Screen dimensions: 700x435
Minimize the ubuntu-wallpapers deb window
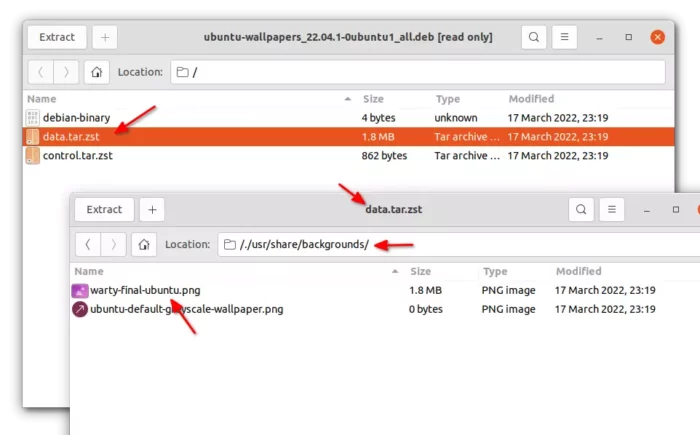600,38
